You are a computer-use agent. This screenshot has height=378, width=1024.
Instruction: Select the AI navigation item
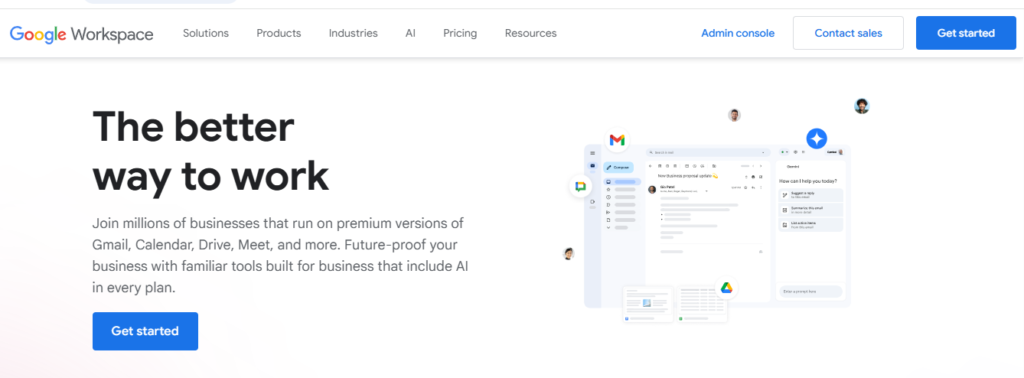click(410, 33)
